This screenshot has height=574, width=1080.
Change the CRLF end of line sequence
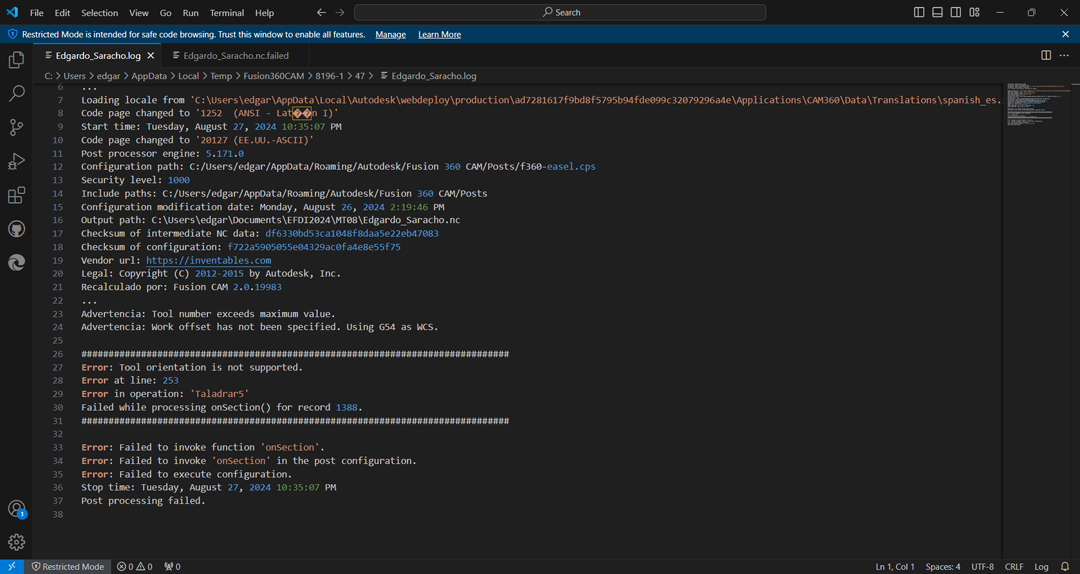(x=1014, y=566)
